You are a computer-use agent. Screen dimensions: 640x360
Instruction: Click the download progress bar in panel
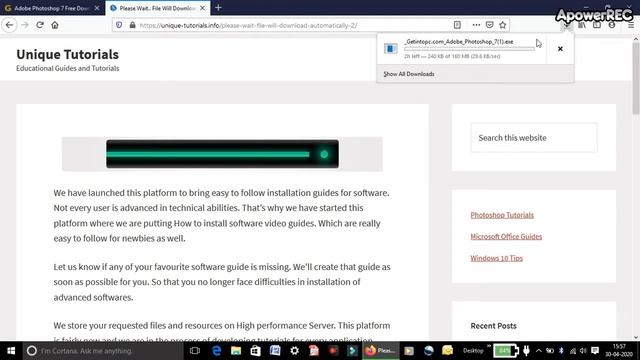(x=469, y=49)
